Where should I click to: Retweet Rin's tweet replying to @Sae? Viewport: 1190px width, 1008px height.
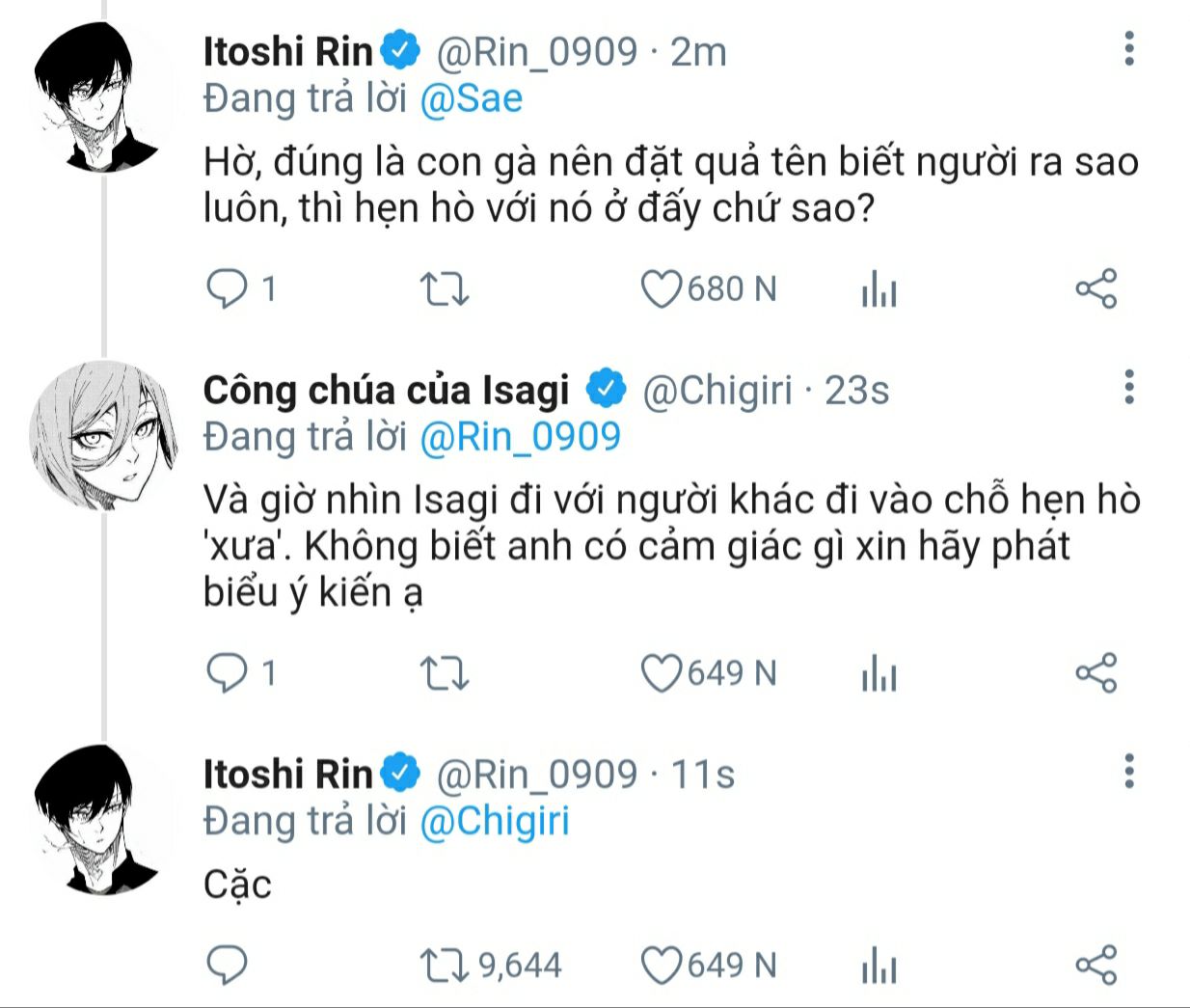(x=445, y=288)
